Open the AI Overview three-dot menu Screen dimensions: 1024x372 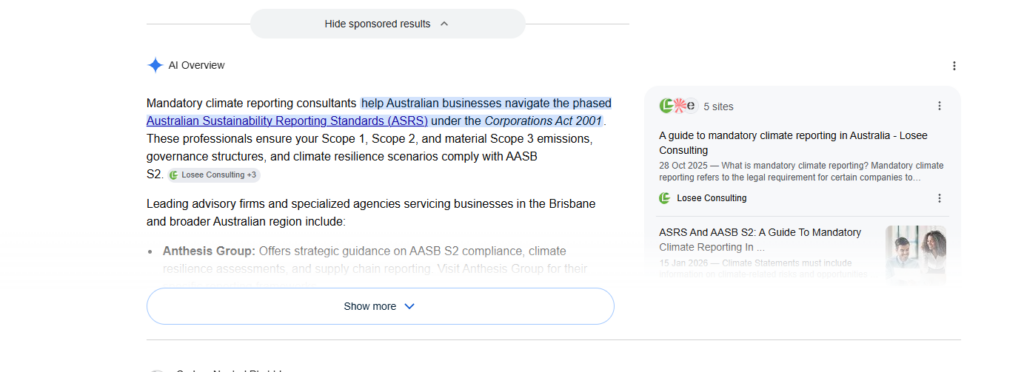[954, 66]
